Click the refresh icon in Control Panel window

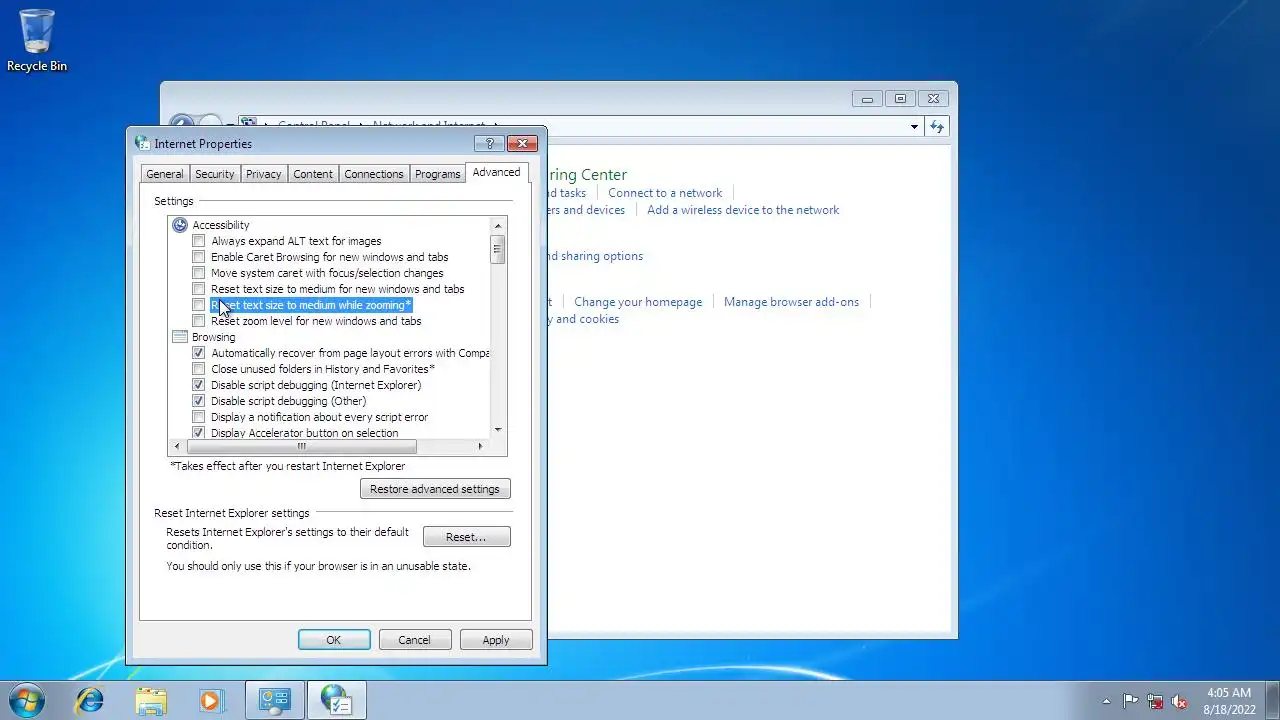pos(937,126)
